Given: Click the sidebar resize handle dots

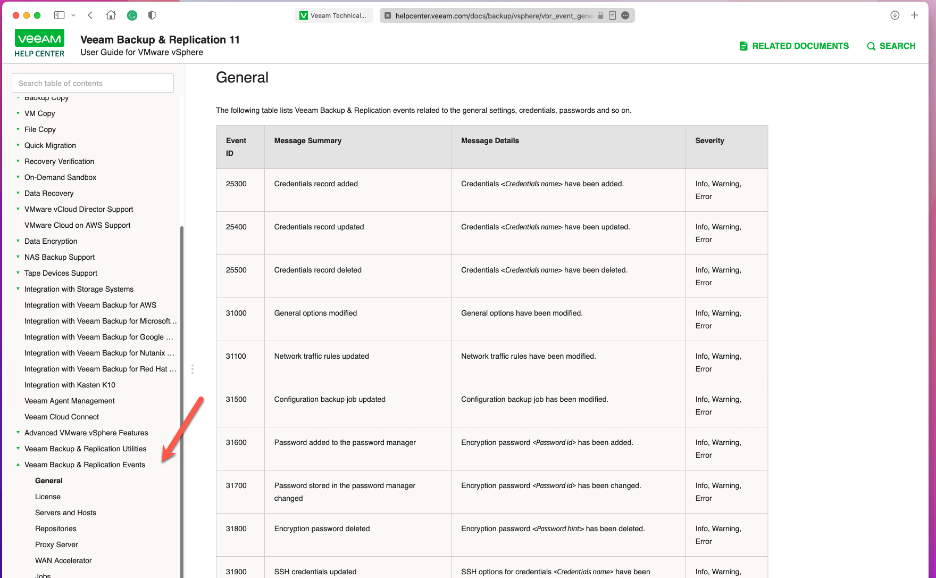Looking at the screenshot, I should [x=192, y=369].
